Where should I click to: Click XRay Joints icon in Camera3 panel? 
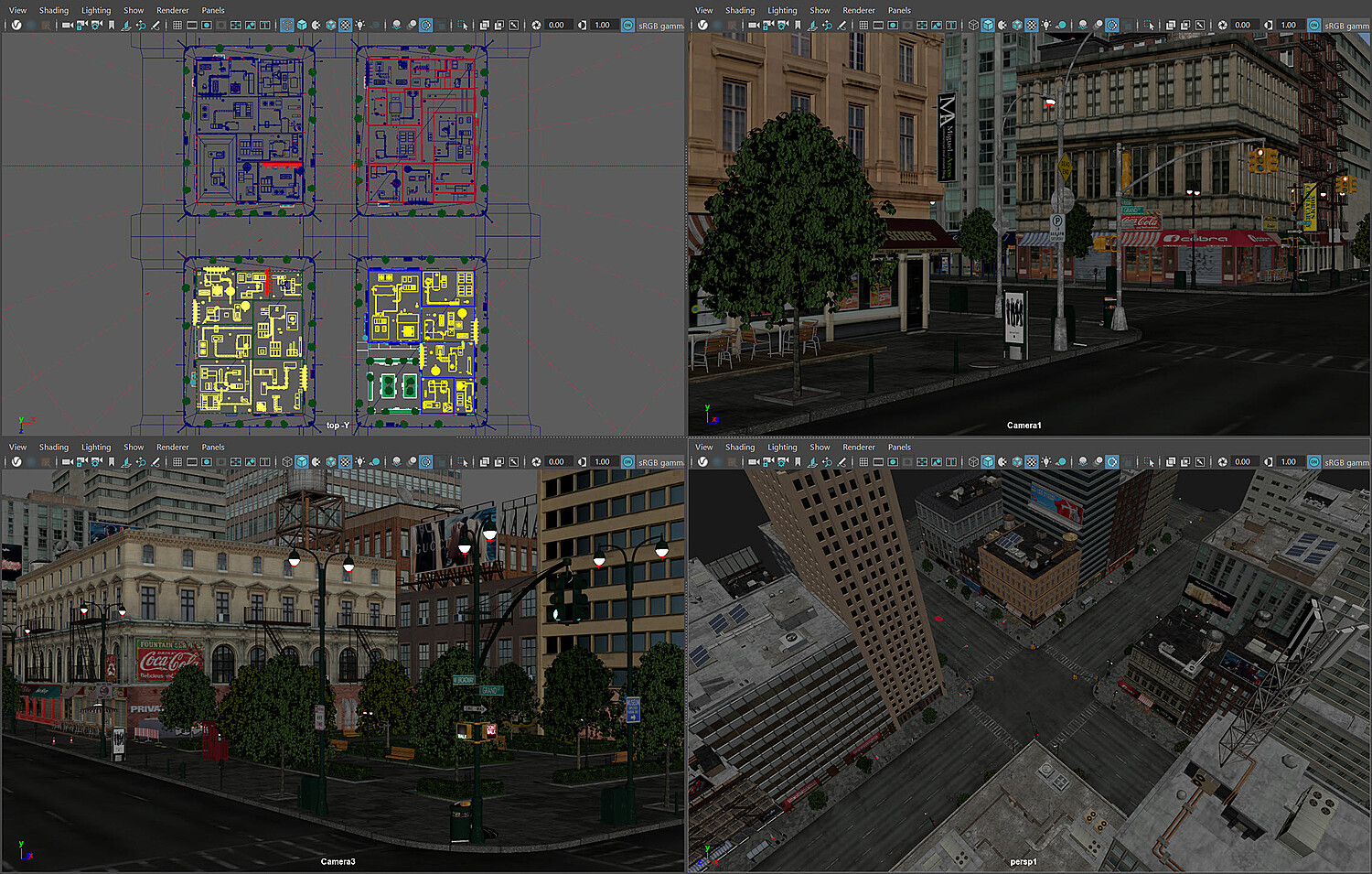(x=513, y=462)
